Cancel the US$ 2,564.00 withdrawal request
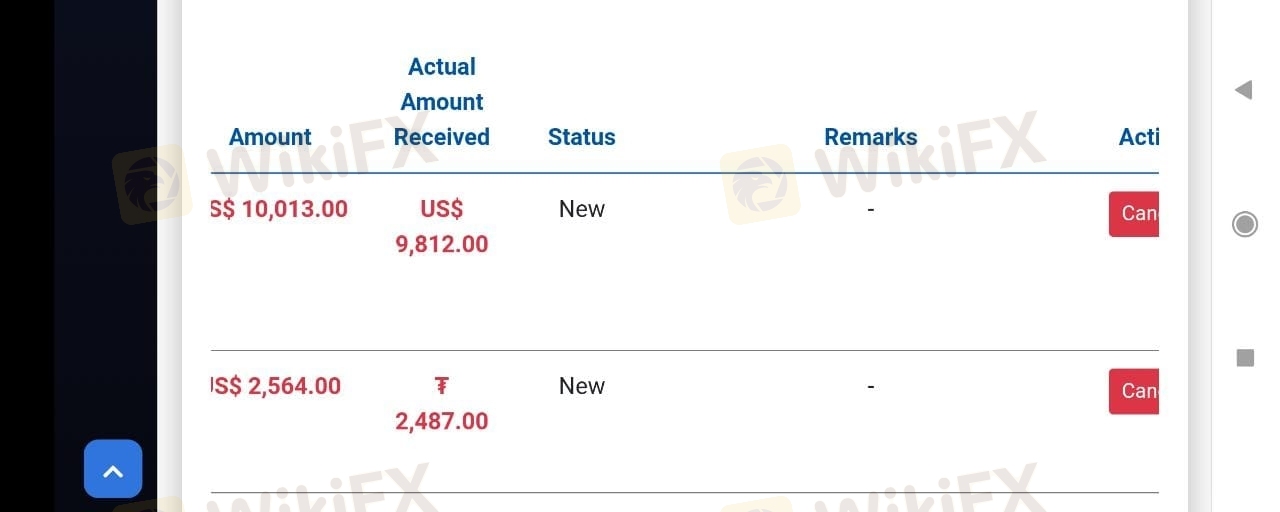 [1134, 391]
